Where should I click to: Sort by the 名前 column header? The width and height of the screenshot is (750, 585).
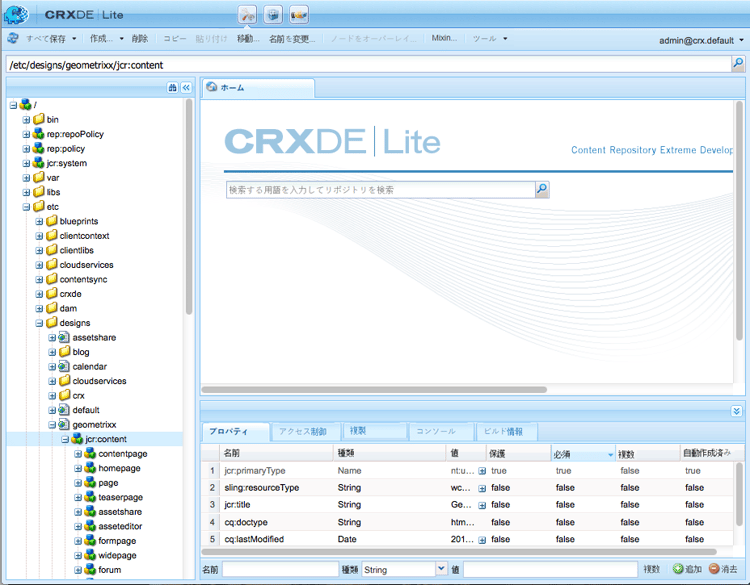point(276,453)
